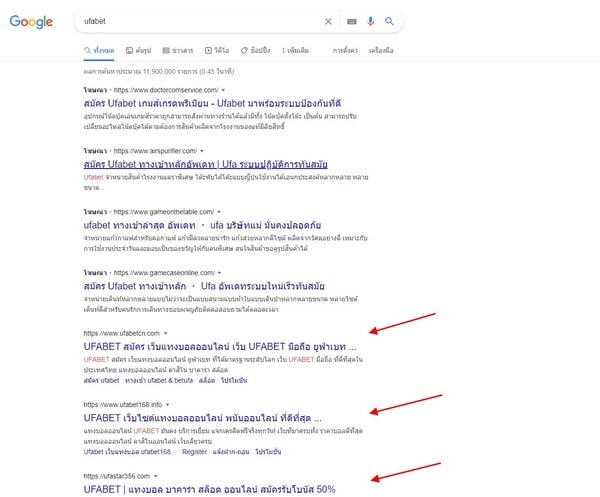Screen dimensions: 600x497
Task: Click the Google logo
Action: [32, 21]
